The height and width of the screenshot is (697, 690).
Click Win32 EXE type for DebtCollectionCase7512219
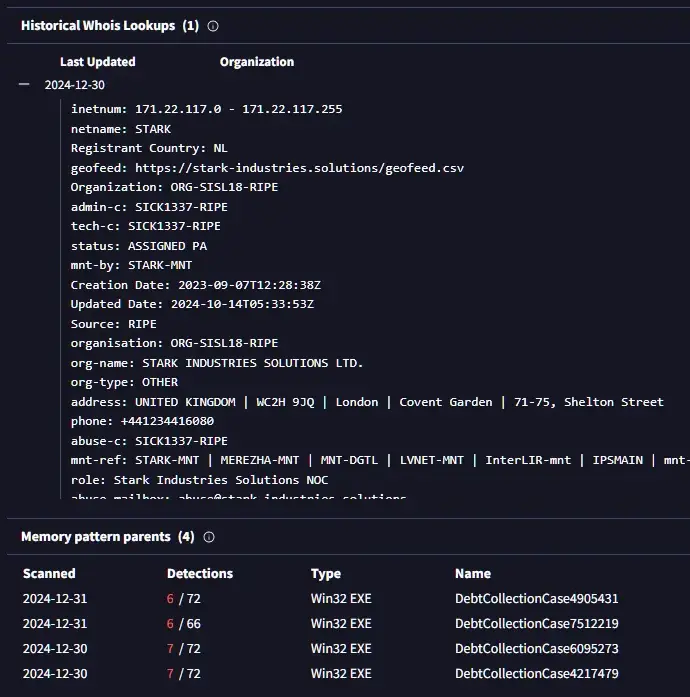coord(341,624)
